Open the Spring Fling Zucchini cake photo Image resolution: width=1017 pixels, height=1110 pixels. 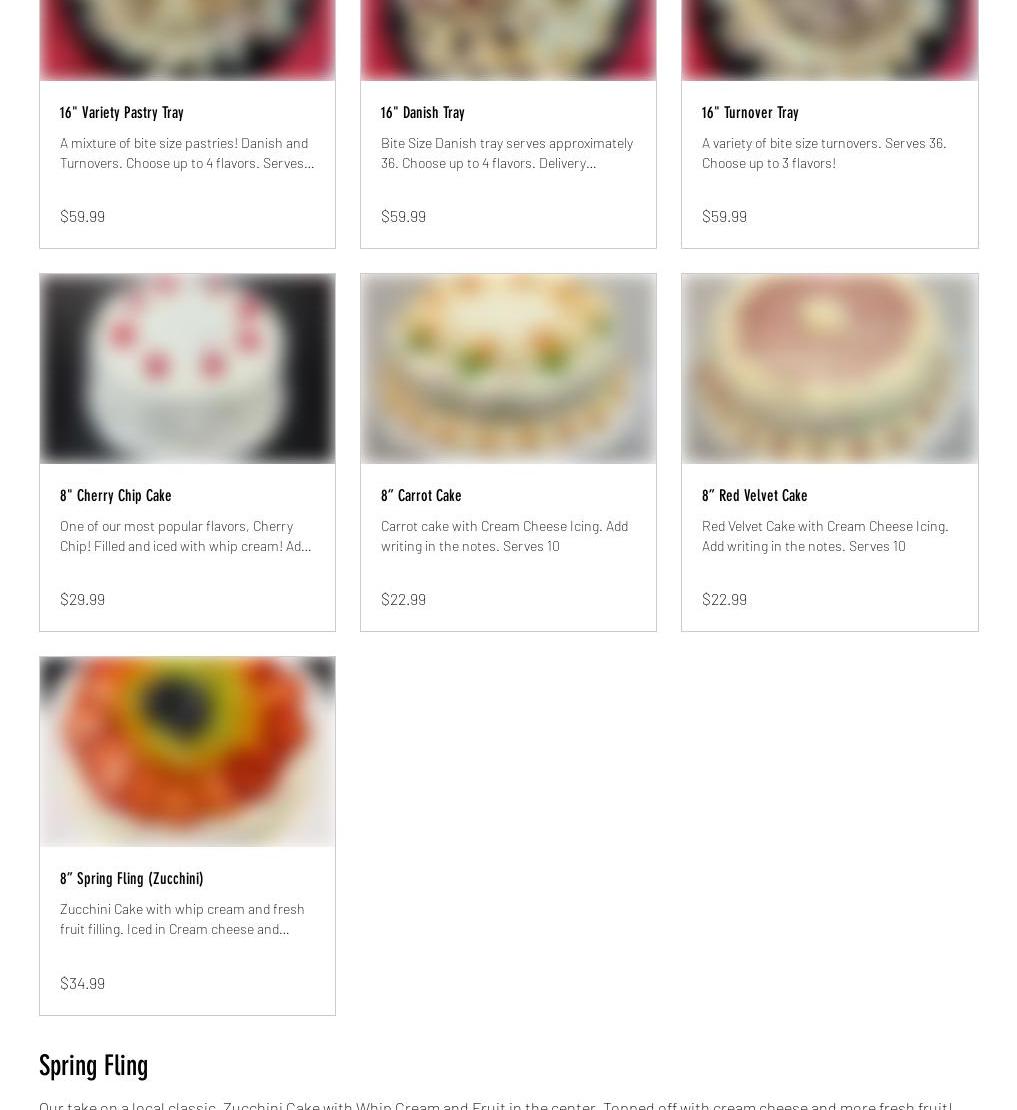[x=188, y=752]
